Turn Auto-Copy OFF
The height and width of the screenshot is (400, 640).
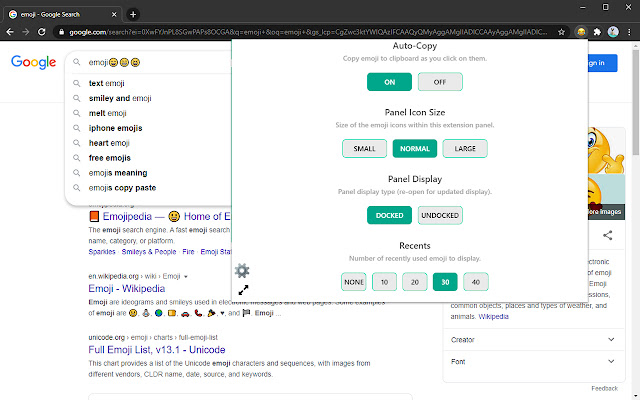(x=440, y=82)
